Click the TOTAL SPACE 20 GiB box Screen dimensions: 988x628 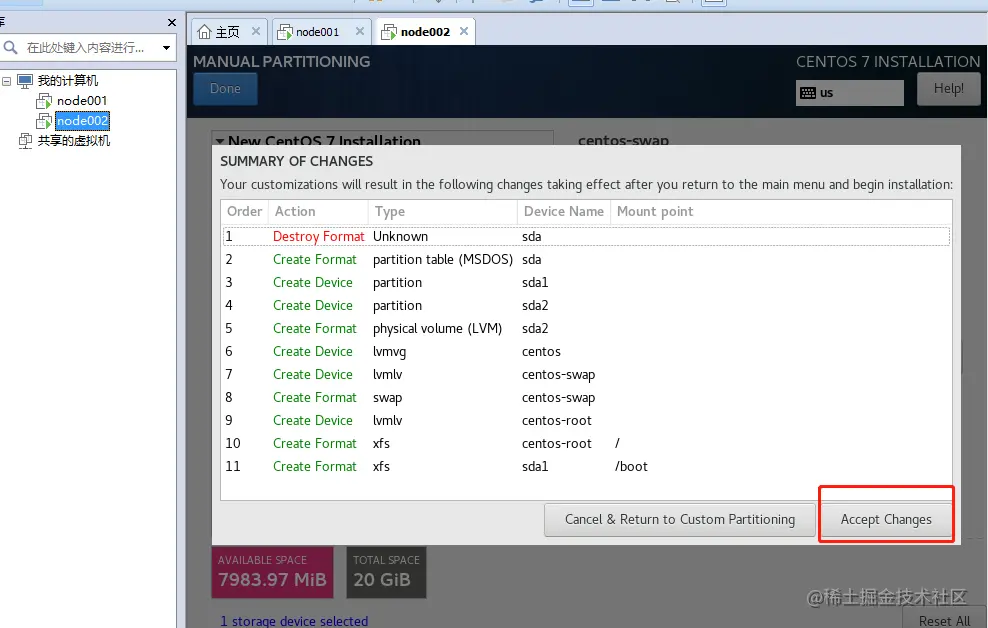[x=386, y=572]
